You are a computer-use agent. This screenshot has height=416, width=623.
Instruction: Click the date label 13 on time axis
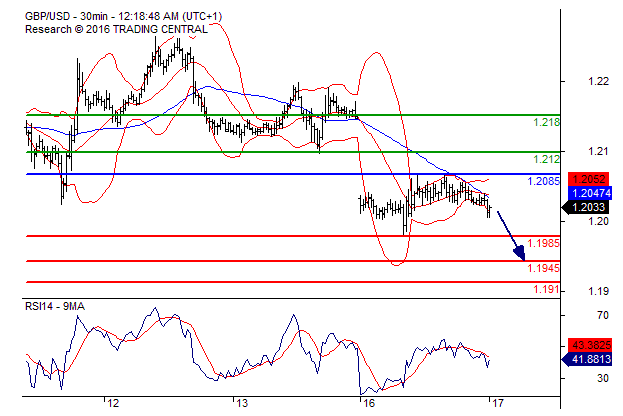242,403
